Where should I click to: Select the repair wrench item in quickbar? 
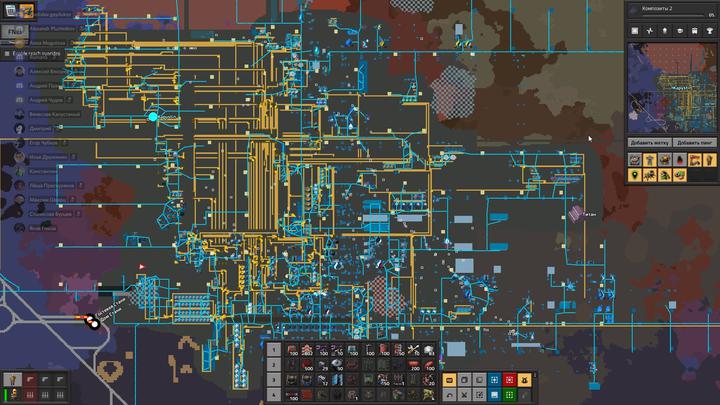[413, 350]
